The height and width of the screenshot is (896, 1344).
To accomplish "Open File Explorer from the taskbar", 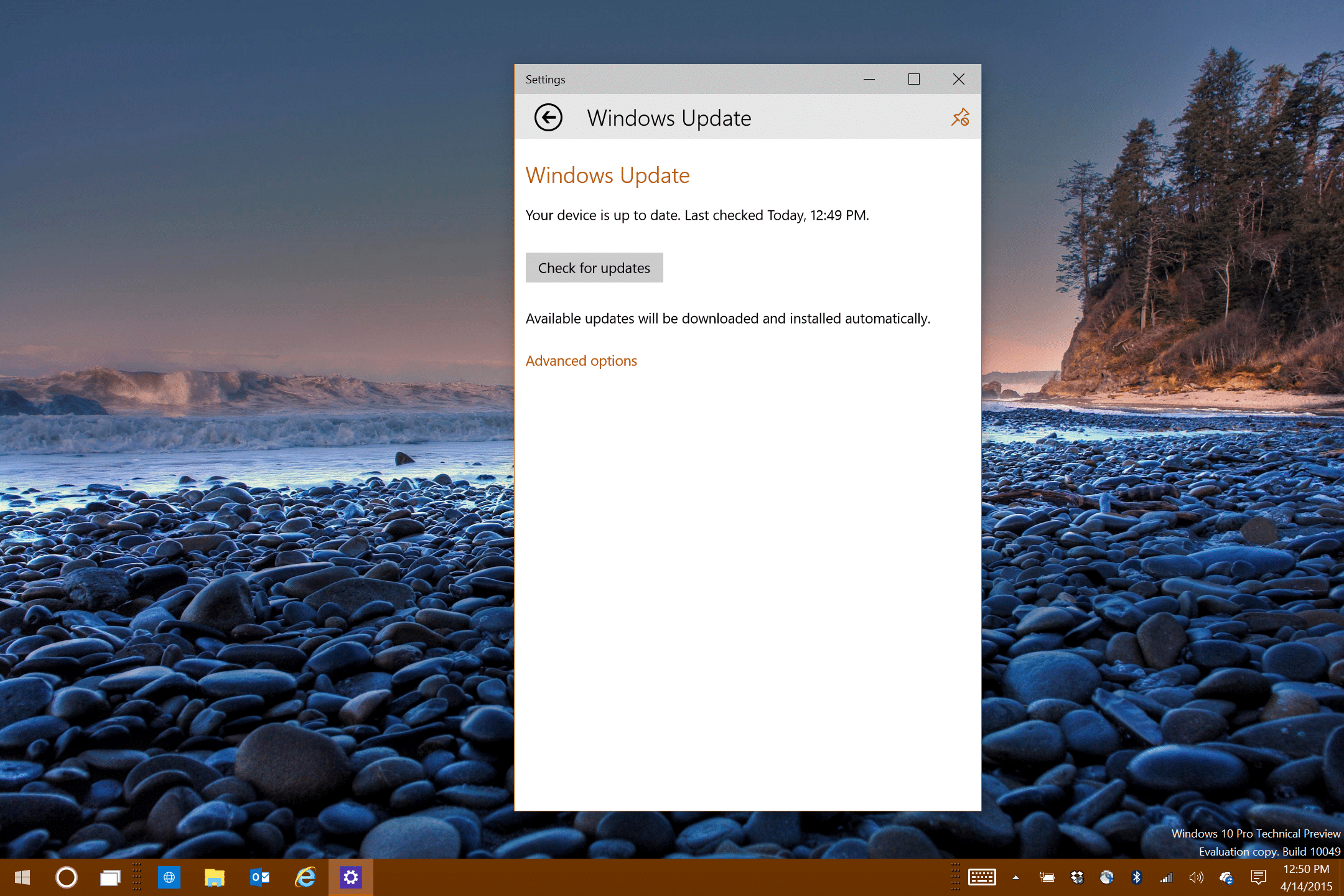I will tap(215, 877).
